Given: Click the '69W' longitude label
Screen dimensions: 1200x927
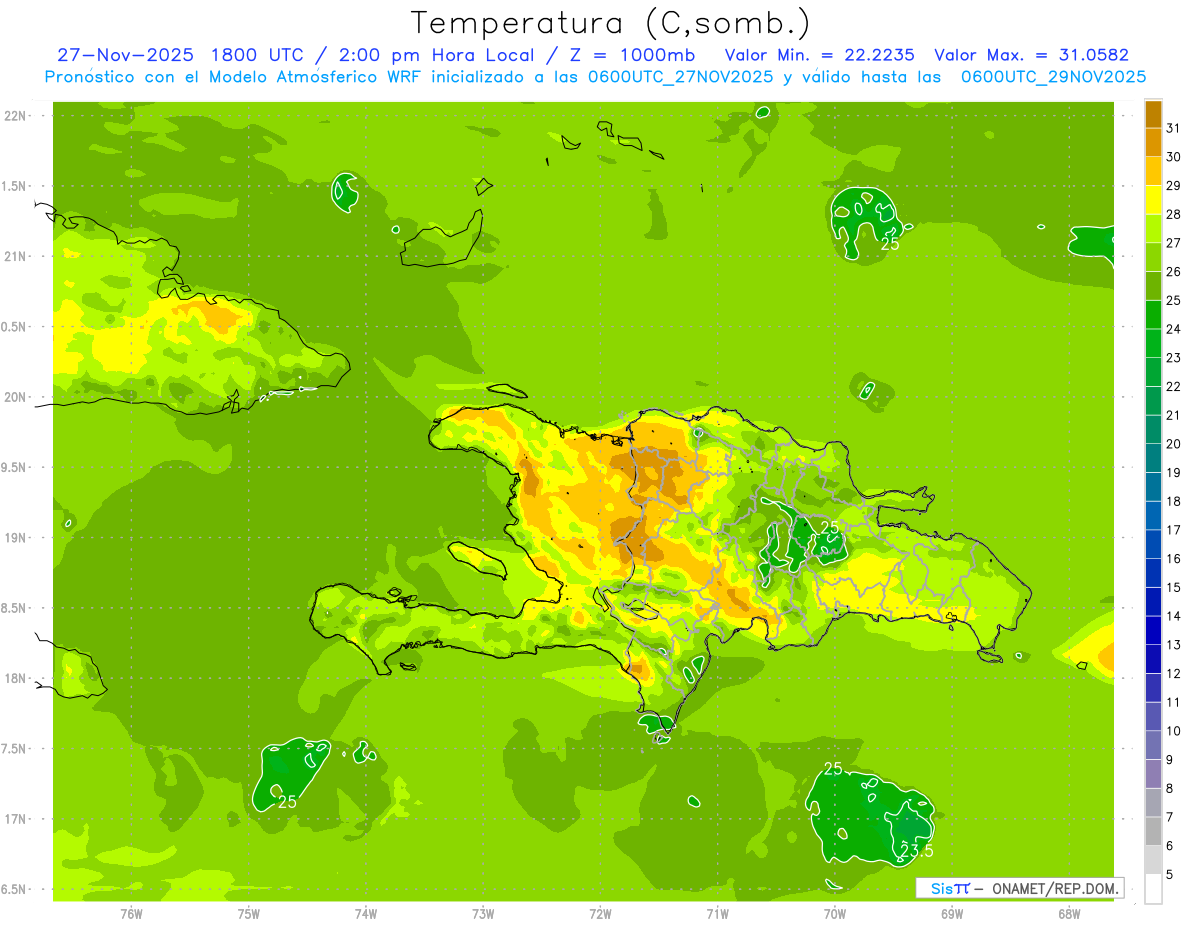Looking at the screenshot, I should click(x=952, y=914).
